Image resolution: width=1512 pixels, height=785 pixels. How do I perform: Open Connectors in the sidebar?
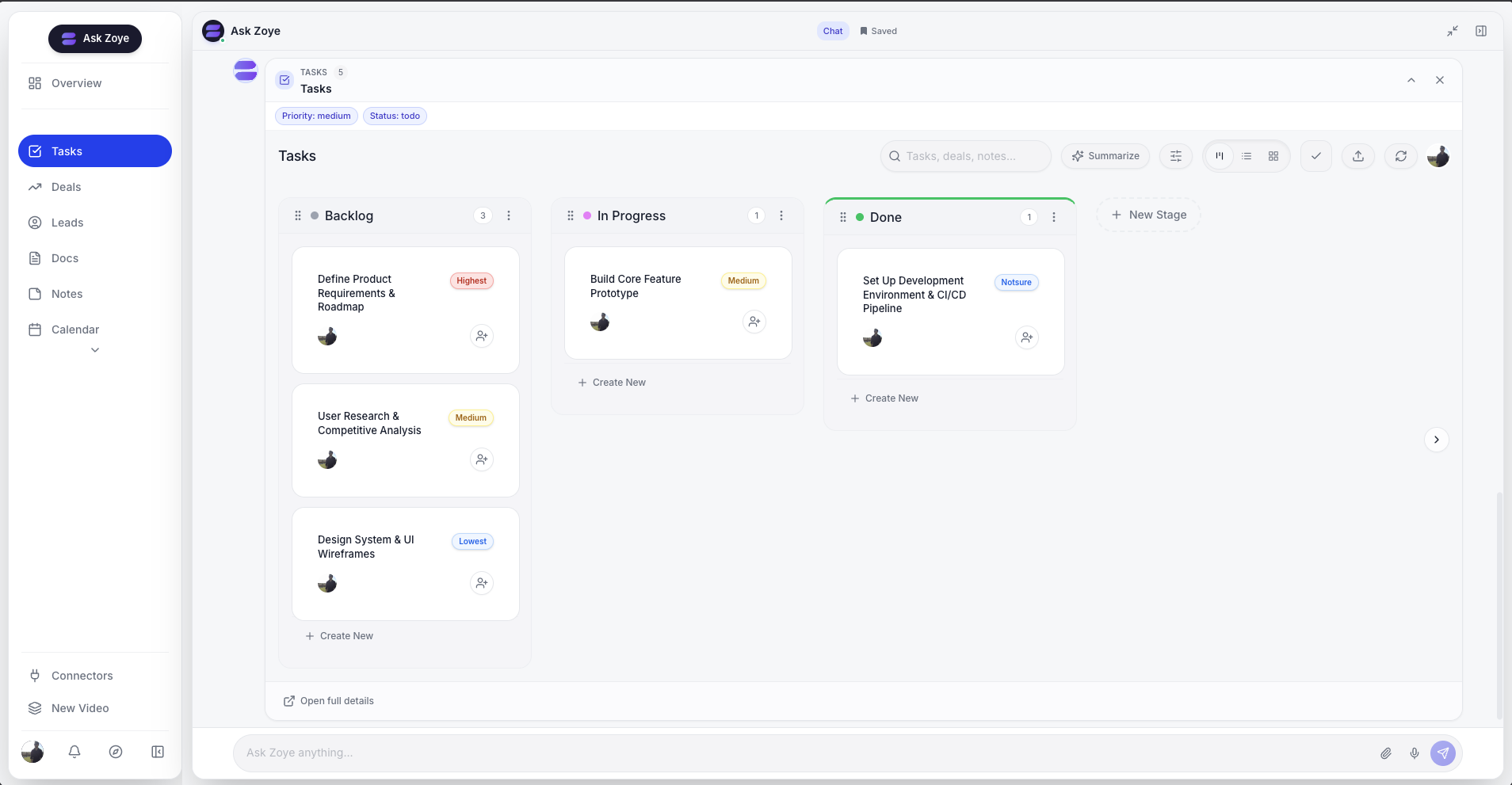point(95,676)
